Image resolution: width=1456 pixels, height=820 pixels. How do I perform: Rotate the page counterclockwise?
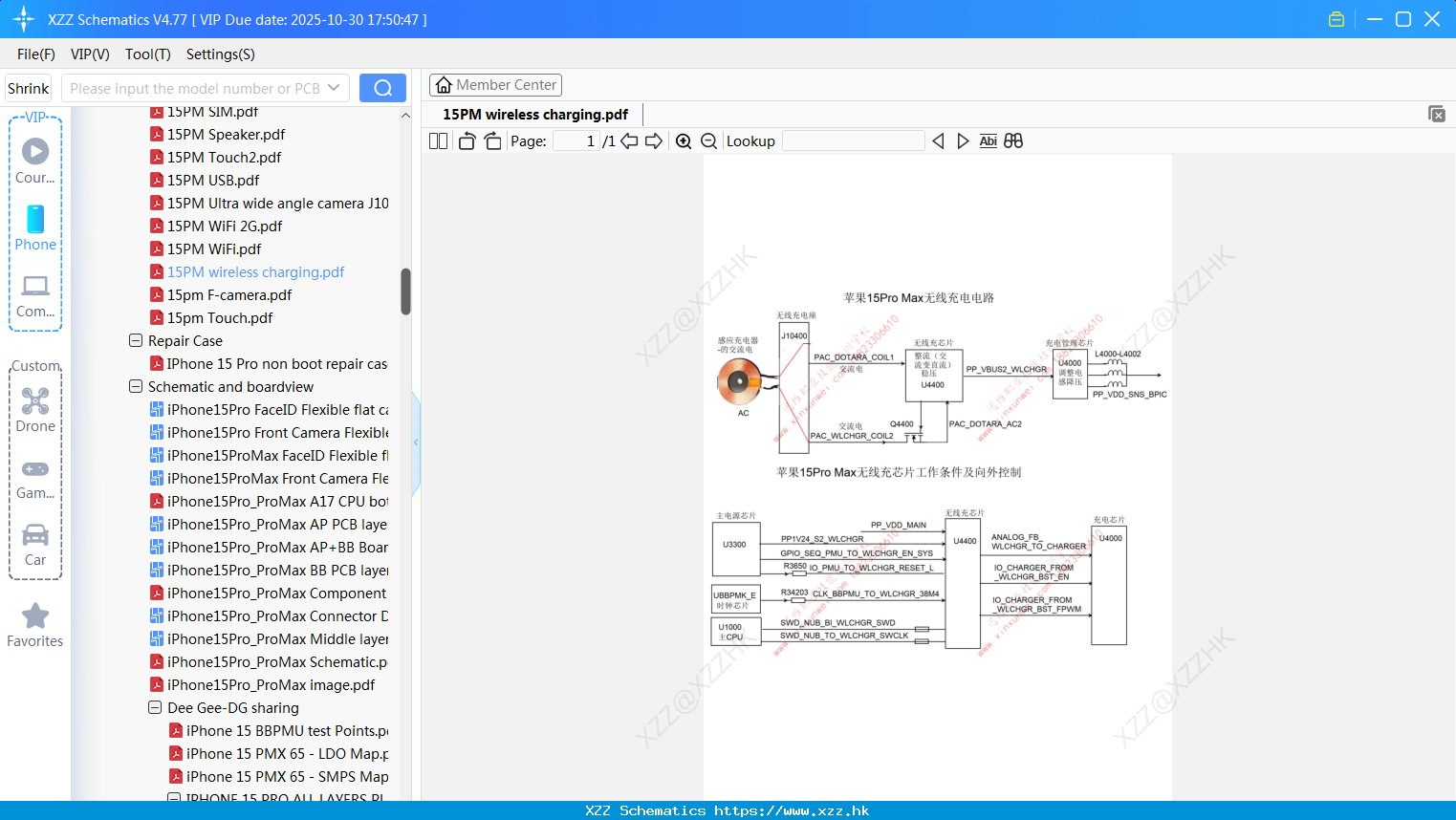tap(467, 141)
